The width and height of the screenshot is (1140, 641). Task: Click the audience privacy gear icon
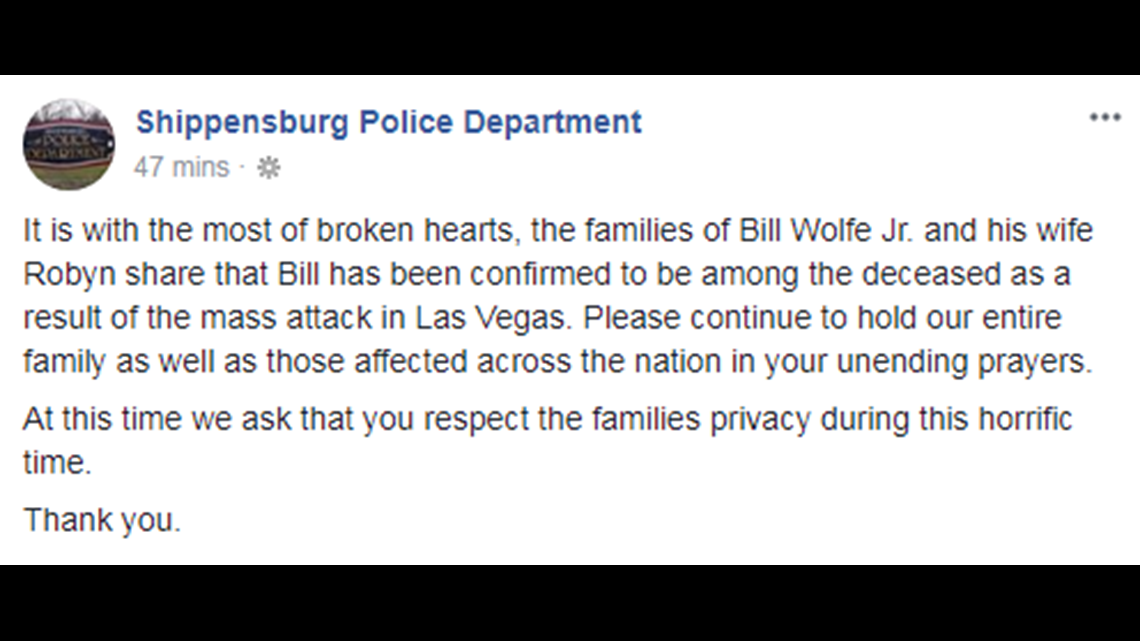click(x=268, y=168)
